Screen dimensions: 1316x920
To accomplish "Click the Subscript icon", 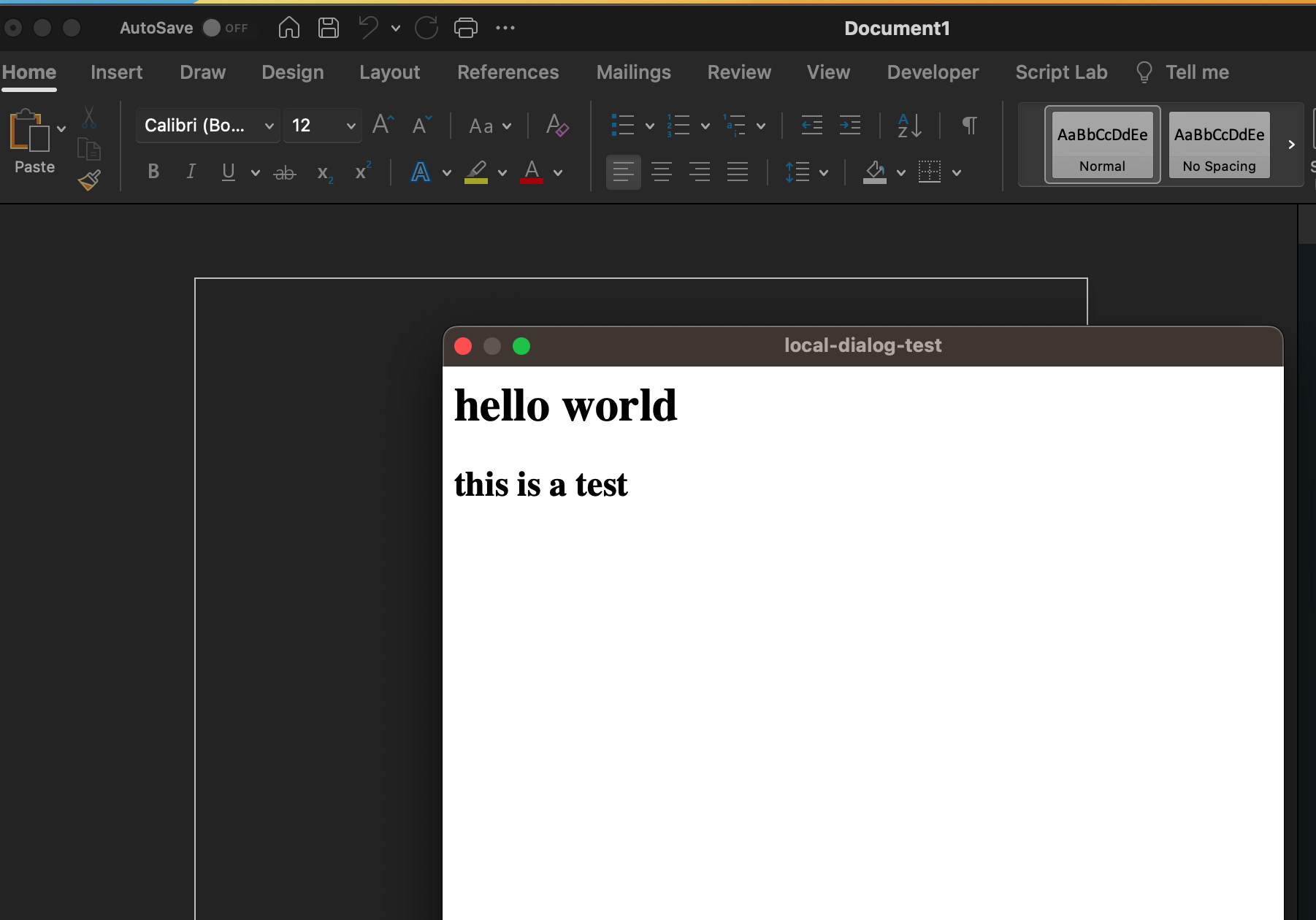I will tap(324, 172).
